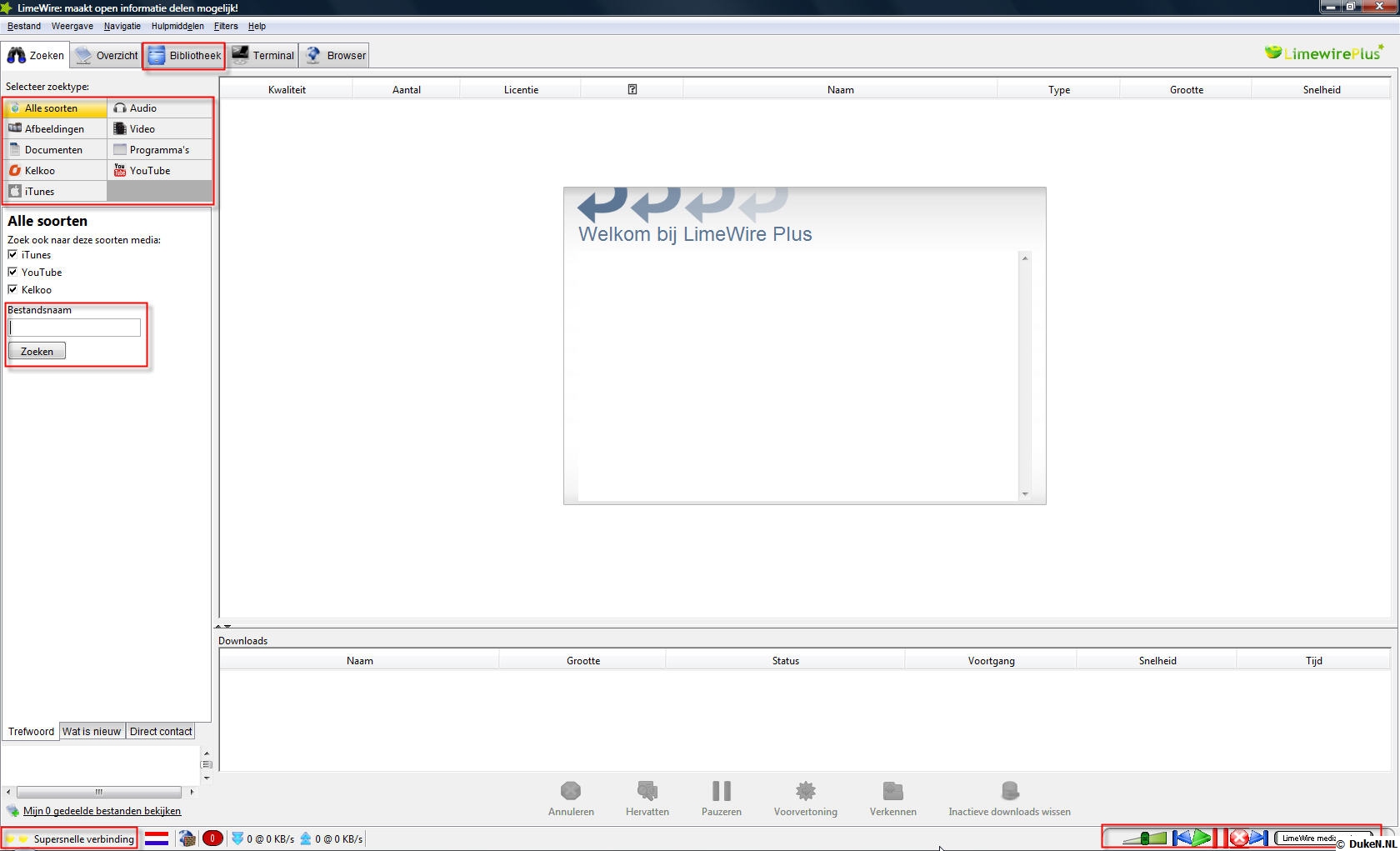Select Programma's search type
1400x851 pixels.
point(159,150)
